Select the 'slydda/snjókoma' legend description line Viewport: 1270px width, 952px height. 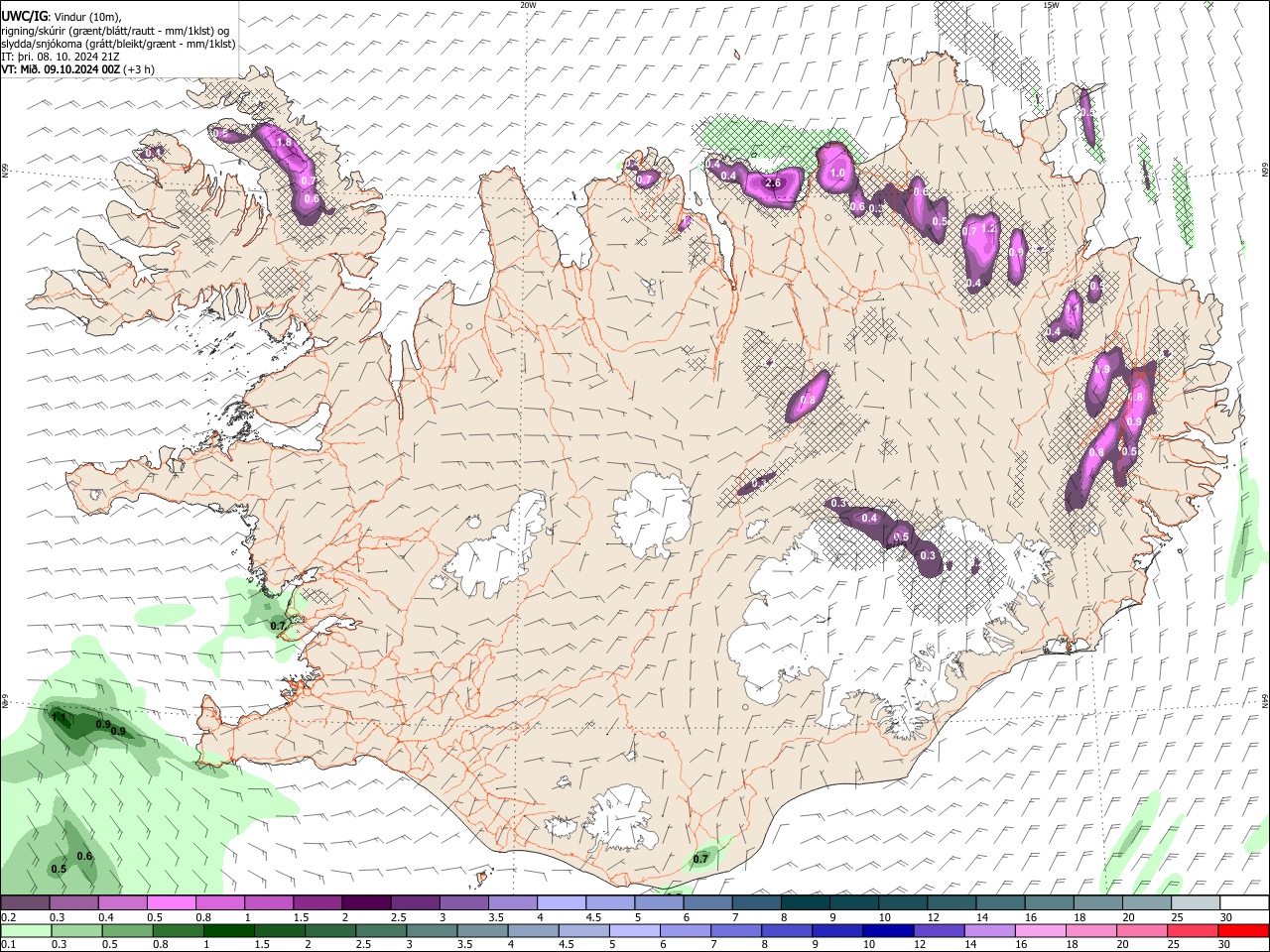coord(118,44)
